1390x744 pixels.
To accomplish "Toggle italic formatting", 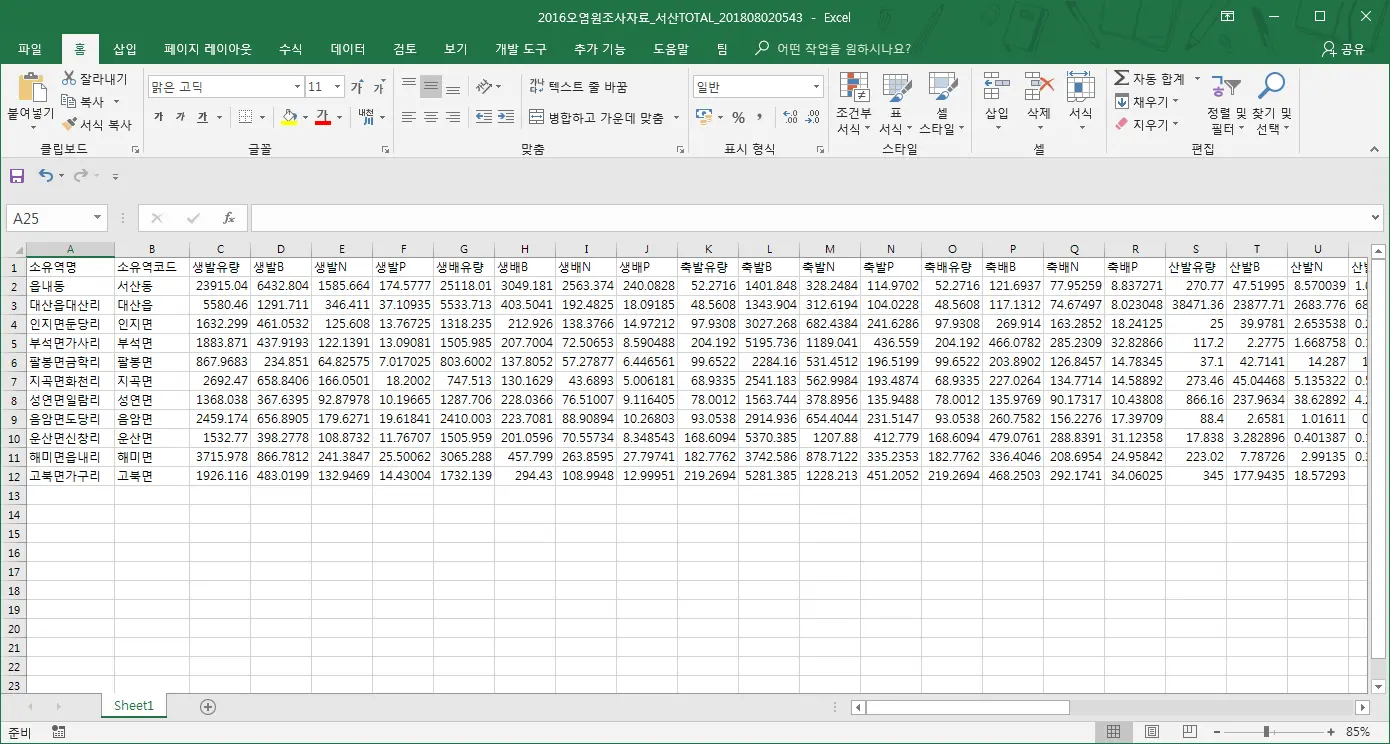I will [180, 118].
